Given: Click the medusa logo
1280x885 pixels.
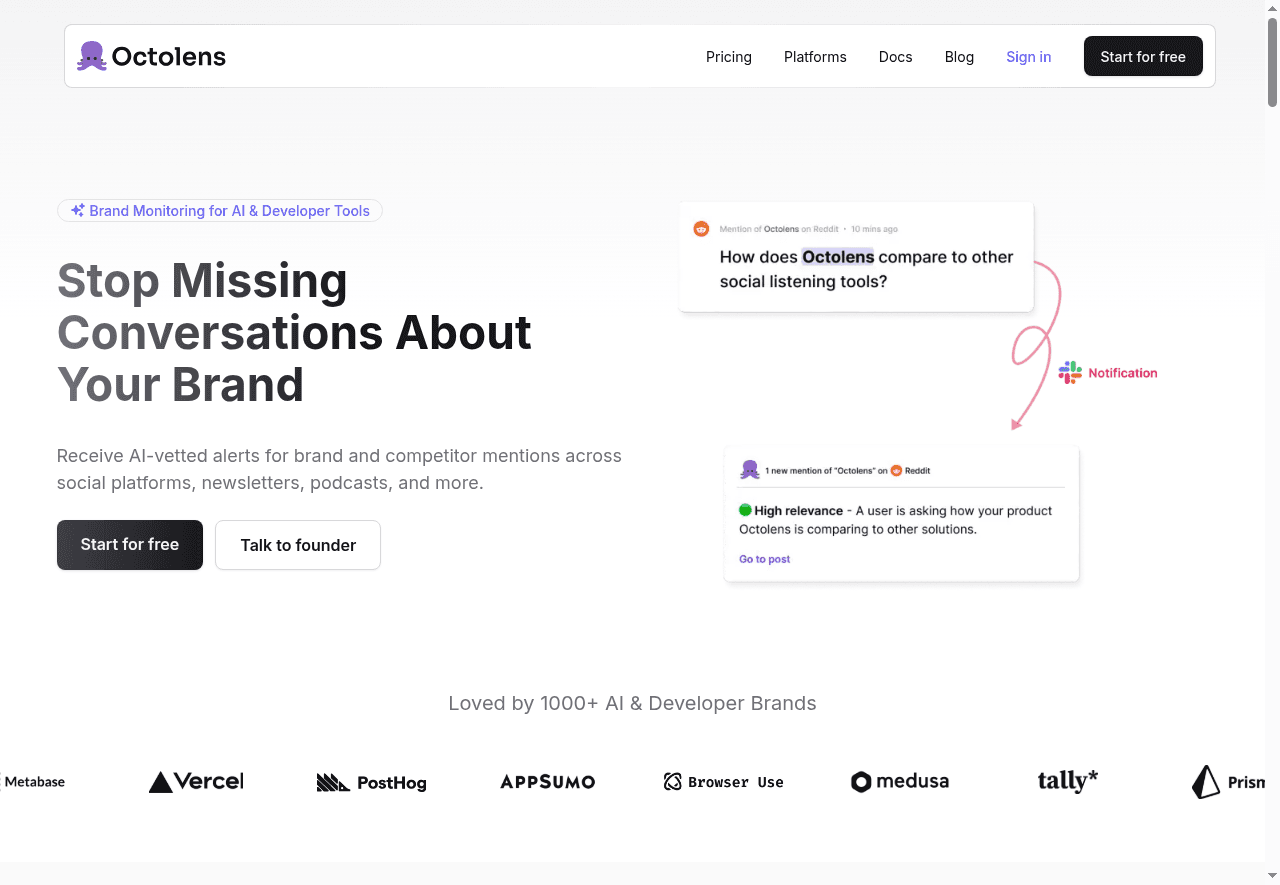Looking at the screenshot, I should [899, 782].
